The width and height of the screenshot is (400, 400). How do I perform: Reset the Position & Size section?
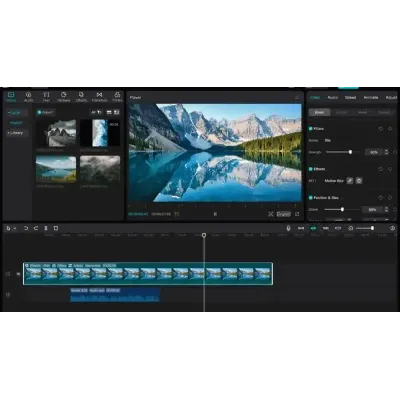pos(380,198)
